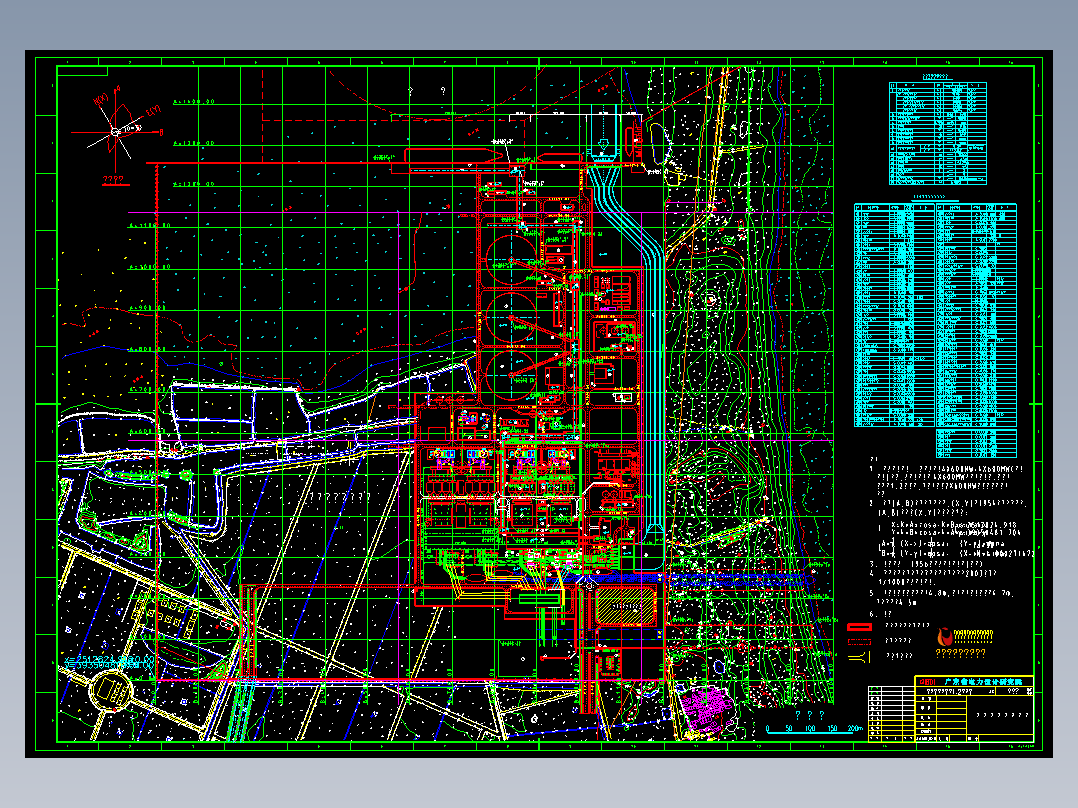
Task: Click the red wind-rose north arrow symbol
Action: 115,131
